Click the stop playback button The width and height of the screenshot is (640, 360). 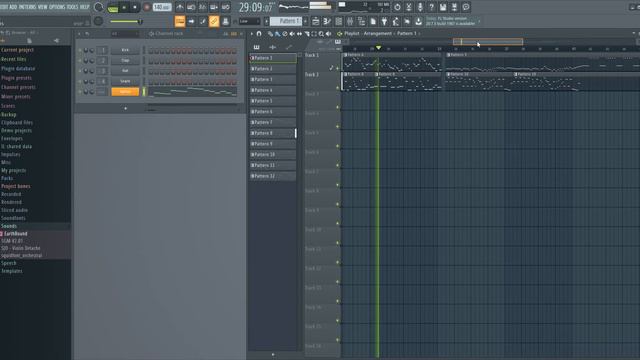135,7
